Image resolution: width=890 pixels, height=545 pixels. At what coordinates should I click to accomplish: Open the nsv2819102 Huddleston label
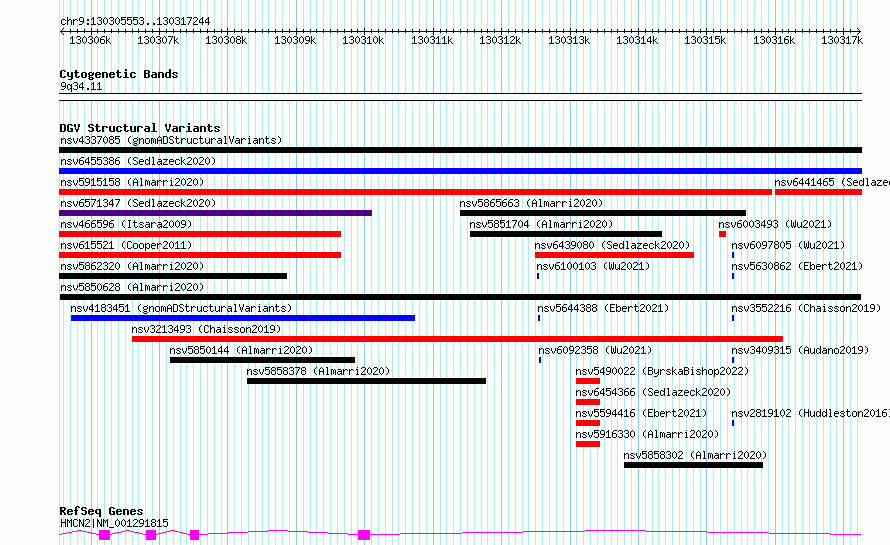click(811, 413)
